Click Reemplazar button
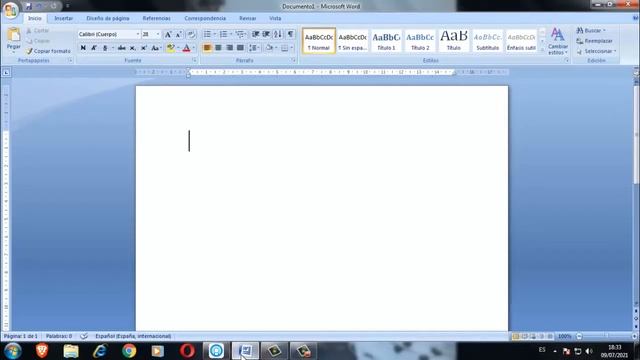This screenshot has height=360, width=640. coord(594,41)
